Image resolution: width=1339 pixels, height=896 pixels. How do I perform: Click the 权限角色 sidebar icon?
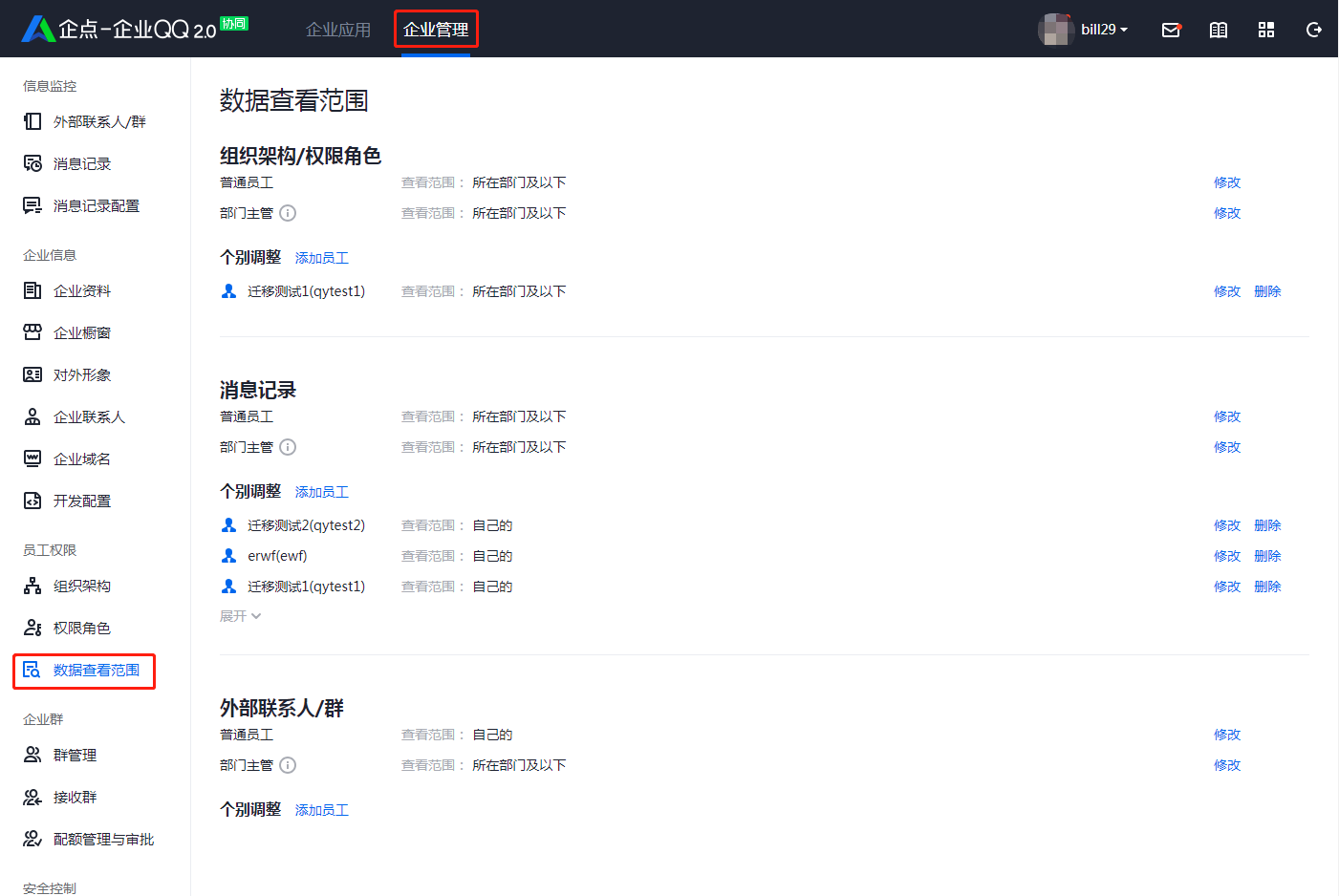tap(32, 628)
